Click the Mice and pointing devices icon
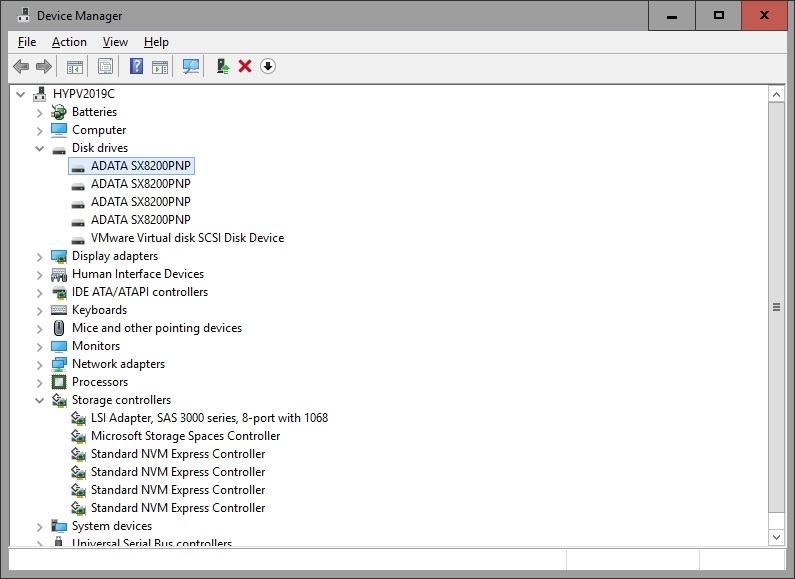This screenshot has width=795, height=579. (x=59, y=328)
